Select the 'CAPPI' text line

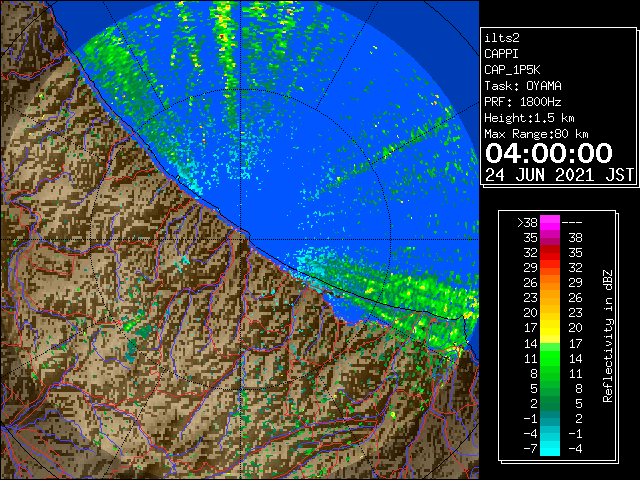point(501,54)
